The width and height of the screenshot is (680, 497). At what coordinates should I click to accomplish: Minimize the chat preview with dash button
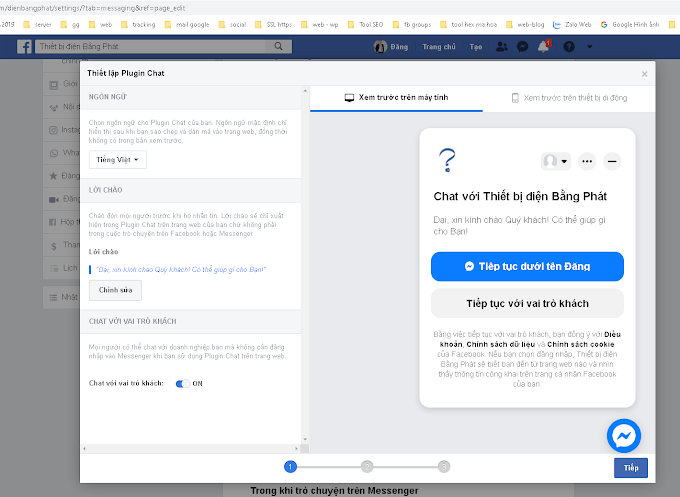click(612, 161)
